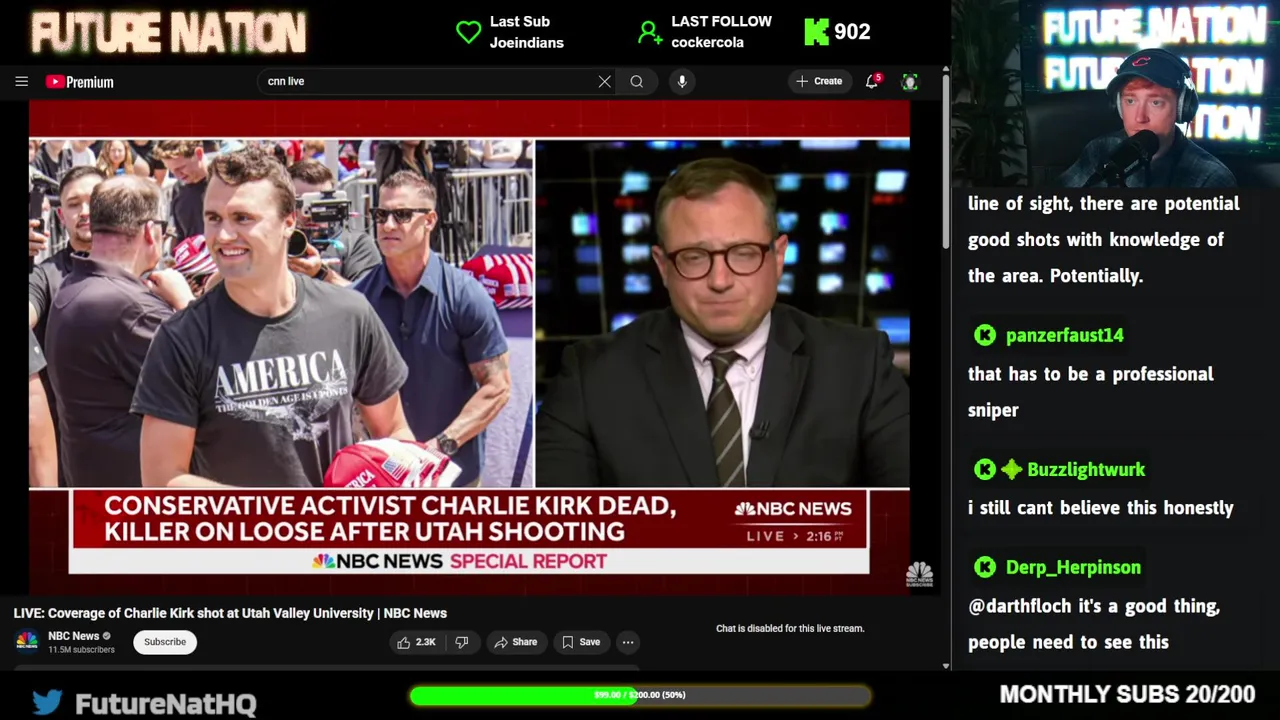Viewport: 1280px width, 720px height.
Task: Like the video with thumbs-up 2.3K
Action: point(416,642)
